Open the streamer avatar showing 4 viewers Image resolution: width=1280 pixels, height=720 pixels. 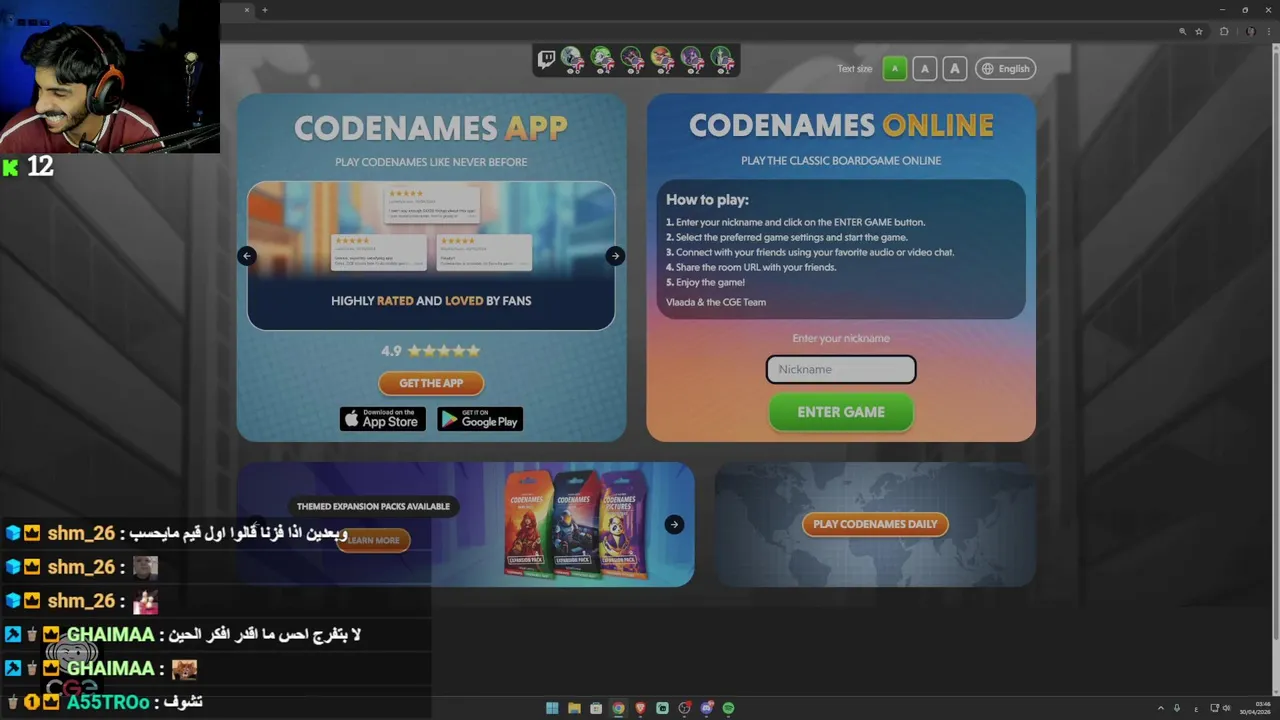603,60
